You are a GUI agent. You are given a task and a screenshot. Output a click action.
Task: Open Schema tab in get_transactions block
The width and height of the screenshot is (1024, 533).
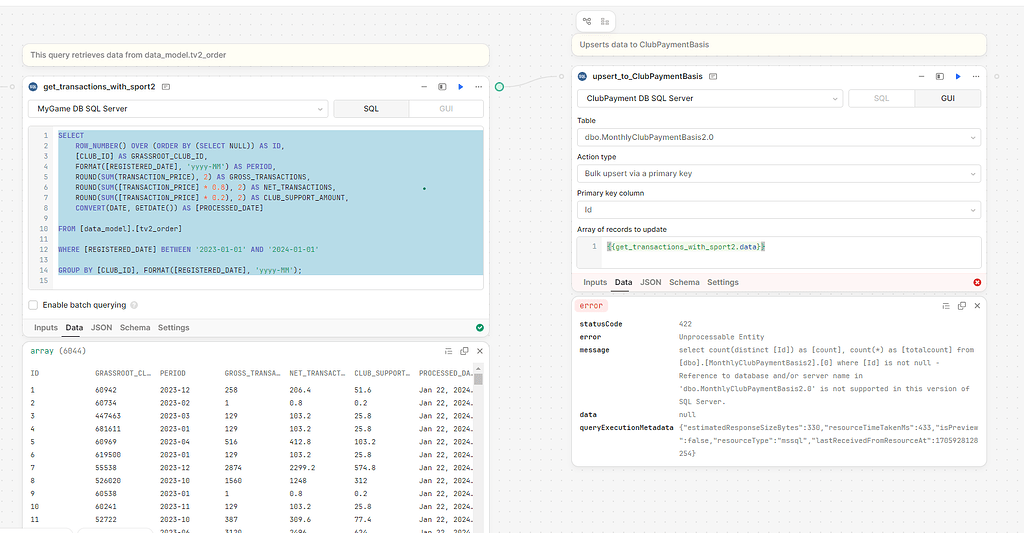coord(134,328)
